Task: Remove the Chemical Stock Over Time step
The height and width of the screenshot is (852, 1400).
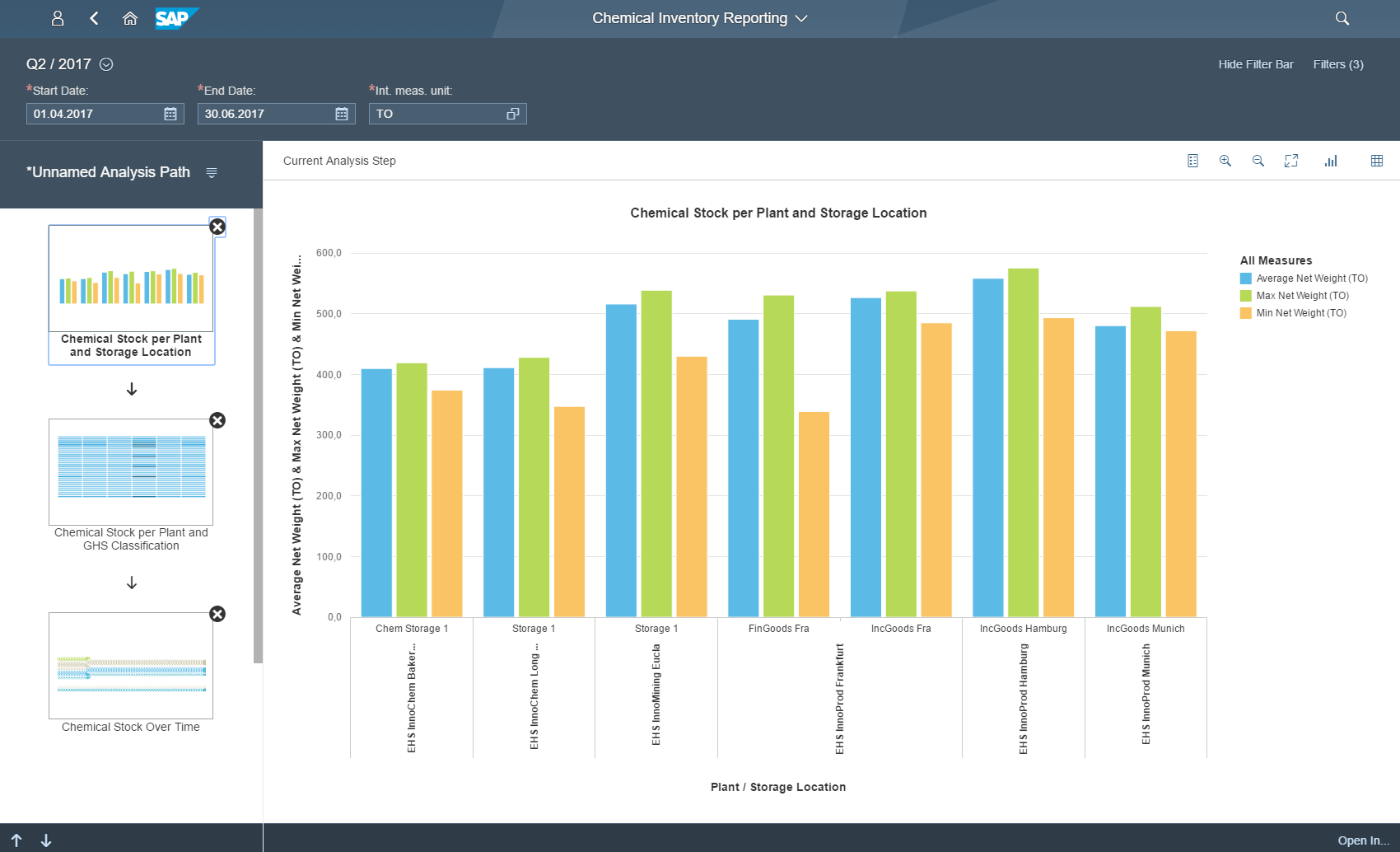Action: point(217,614)
